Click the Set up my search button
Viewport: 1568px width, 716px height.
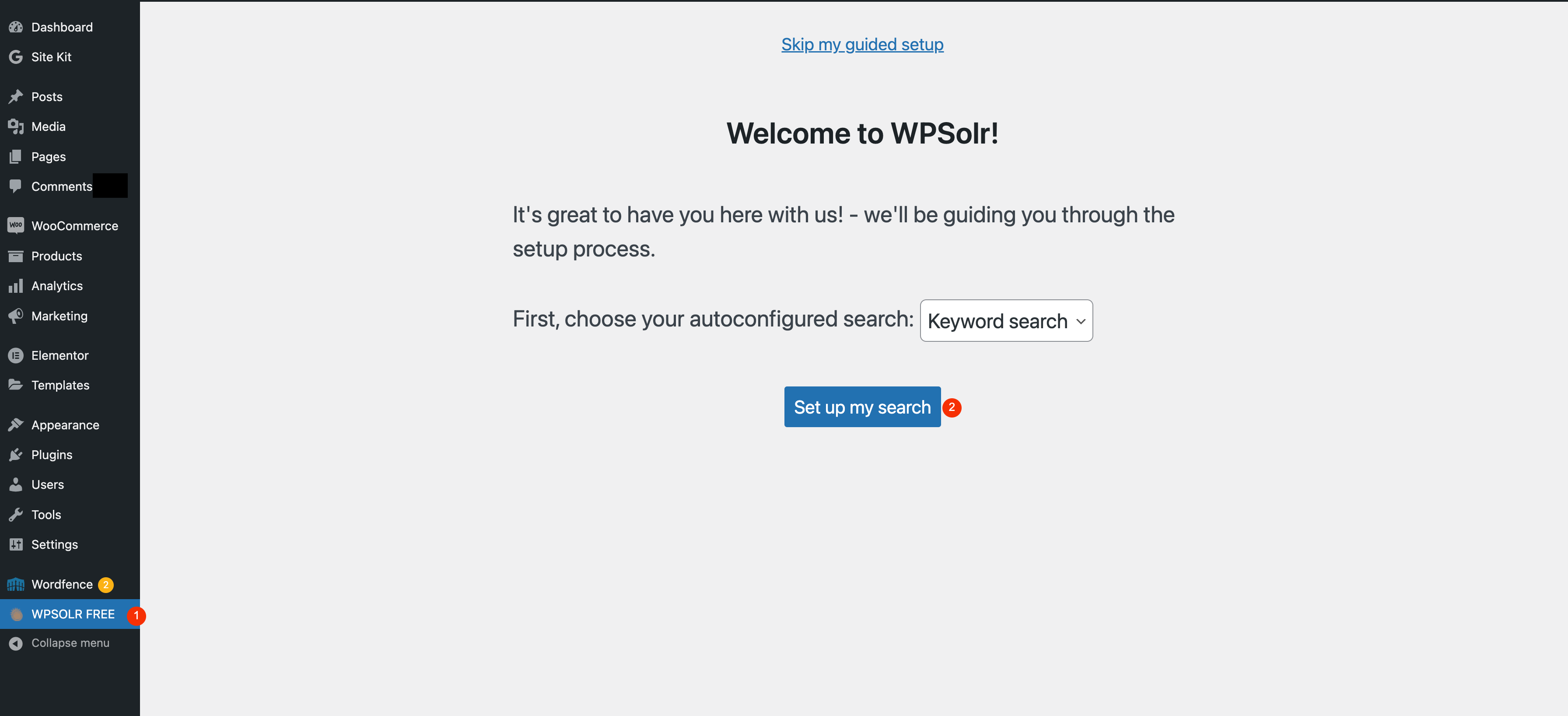point(862,407)
